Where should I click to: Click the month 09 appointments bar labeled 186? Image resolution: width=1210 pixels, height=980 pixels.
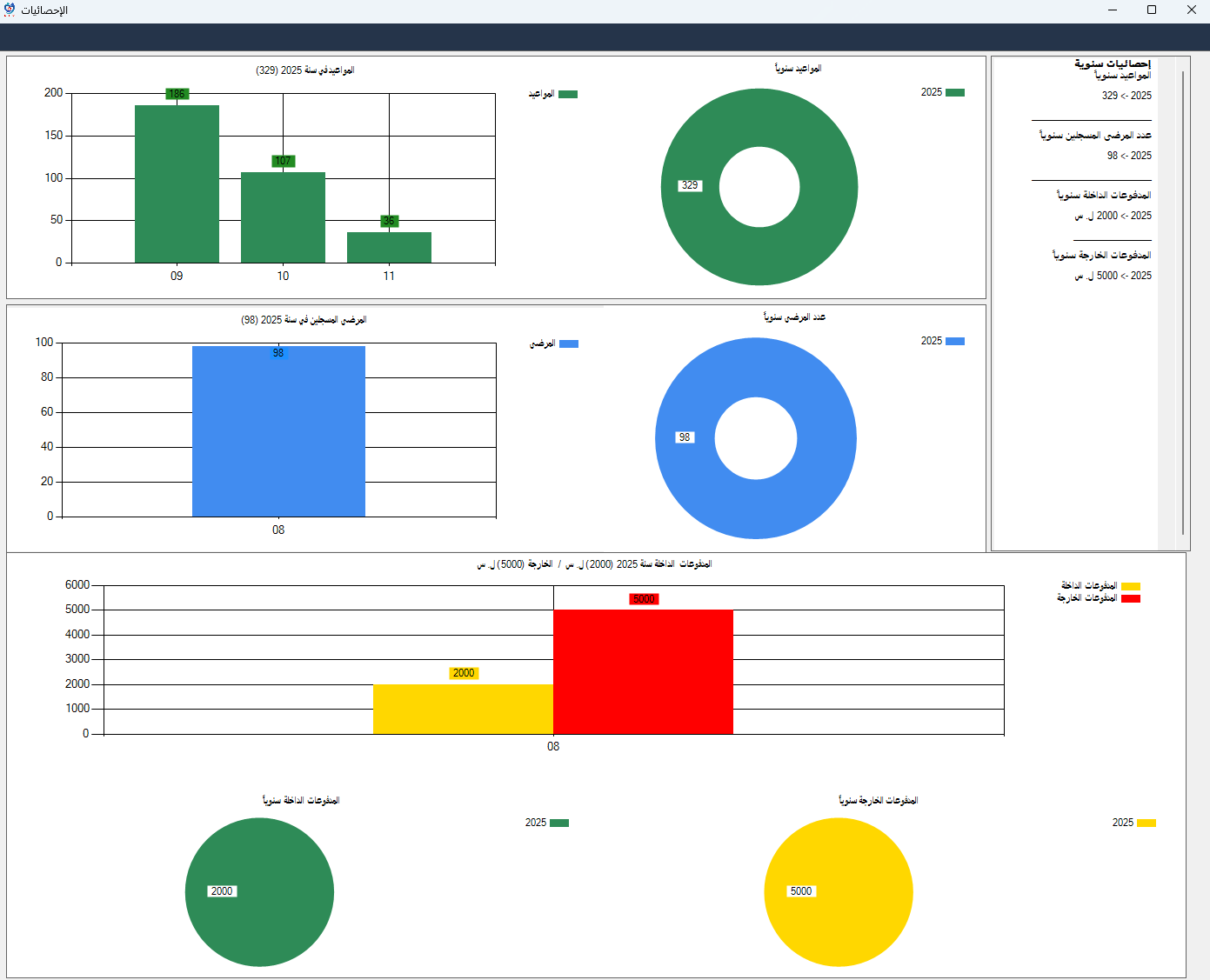[177, 183]
